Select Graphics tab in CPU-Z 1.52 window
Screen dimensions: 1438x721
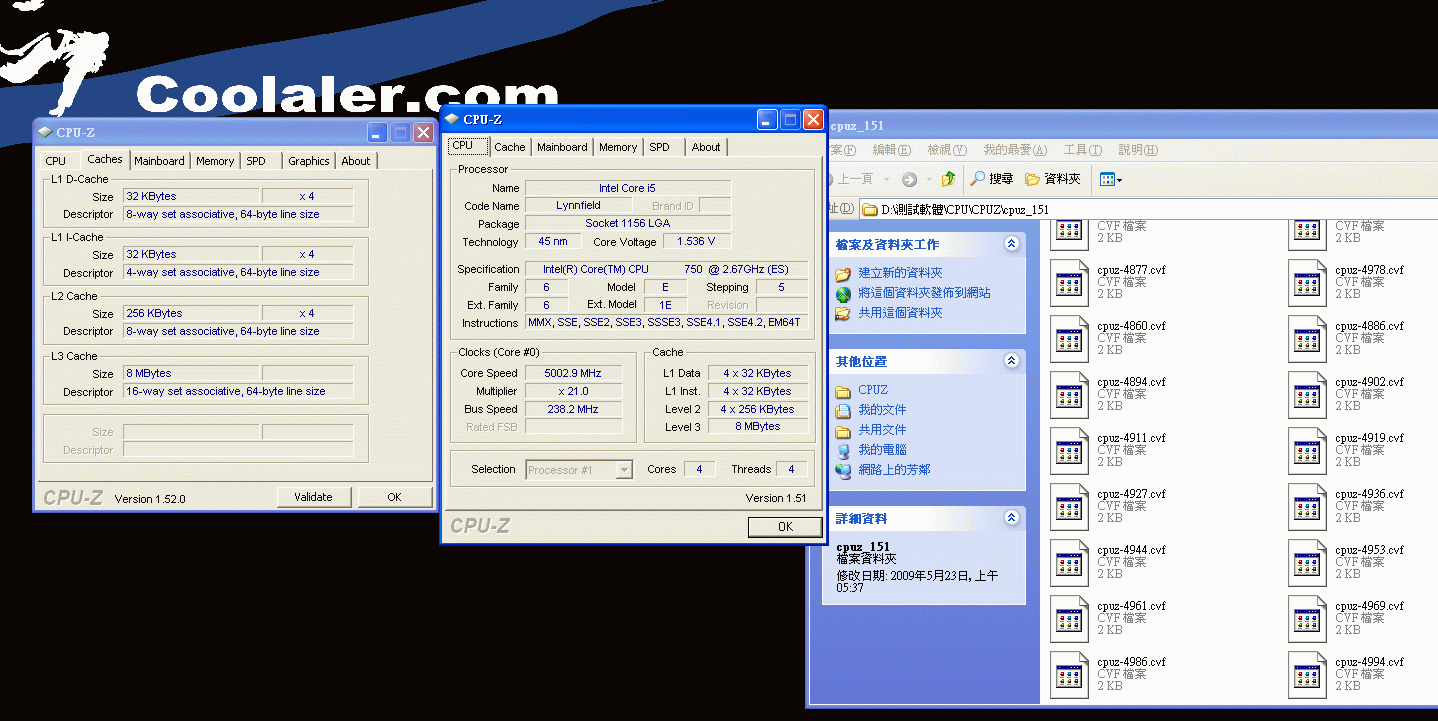click(x=309, y=161)
